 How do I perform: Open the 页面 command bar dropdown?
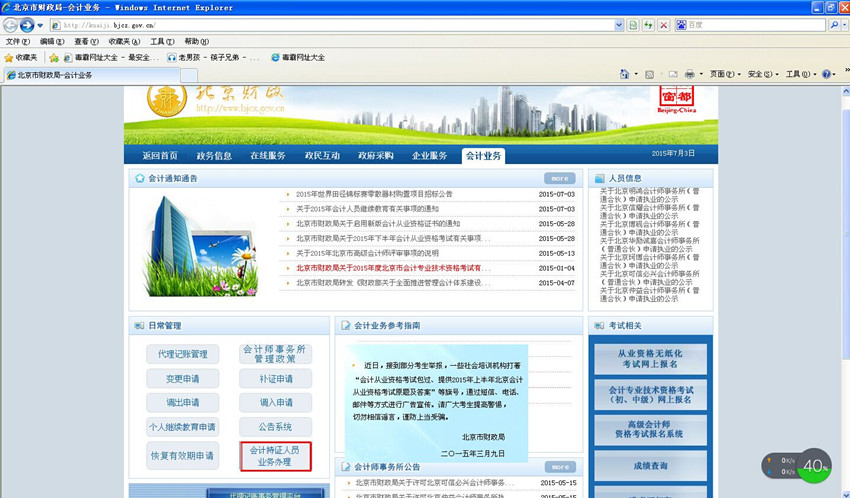[725, 74]
